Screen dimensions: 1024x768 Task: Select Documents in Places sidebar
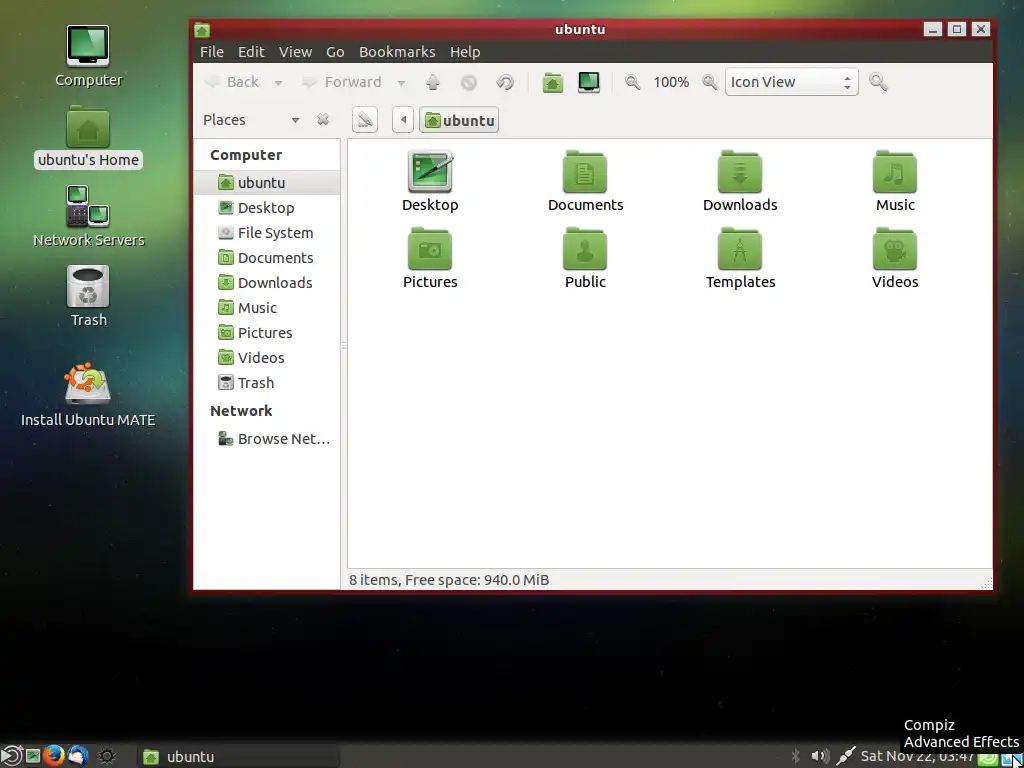(267, 258)
